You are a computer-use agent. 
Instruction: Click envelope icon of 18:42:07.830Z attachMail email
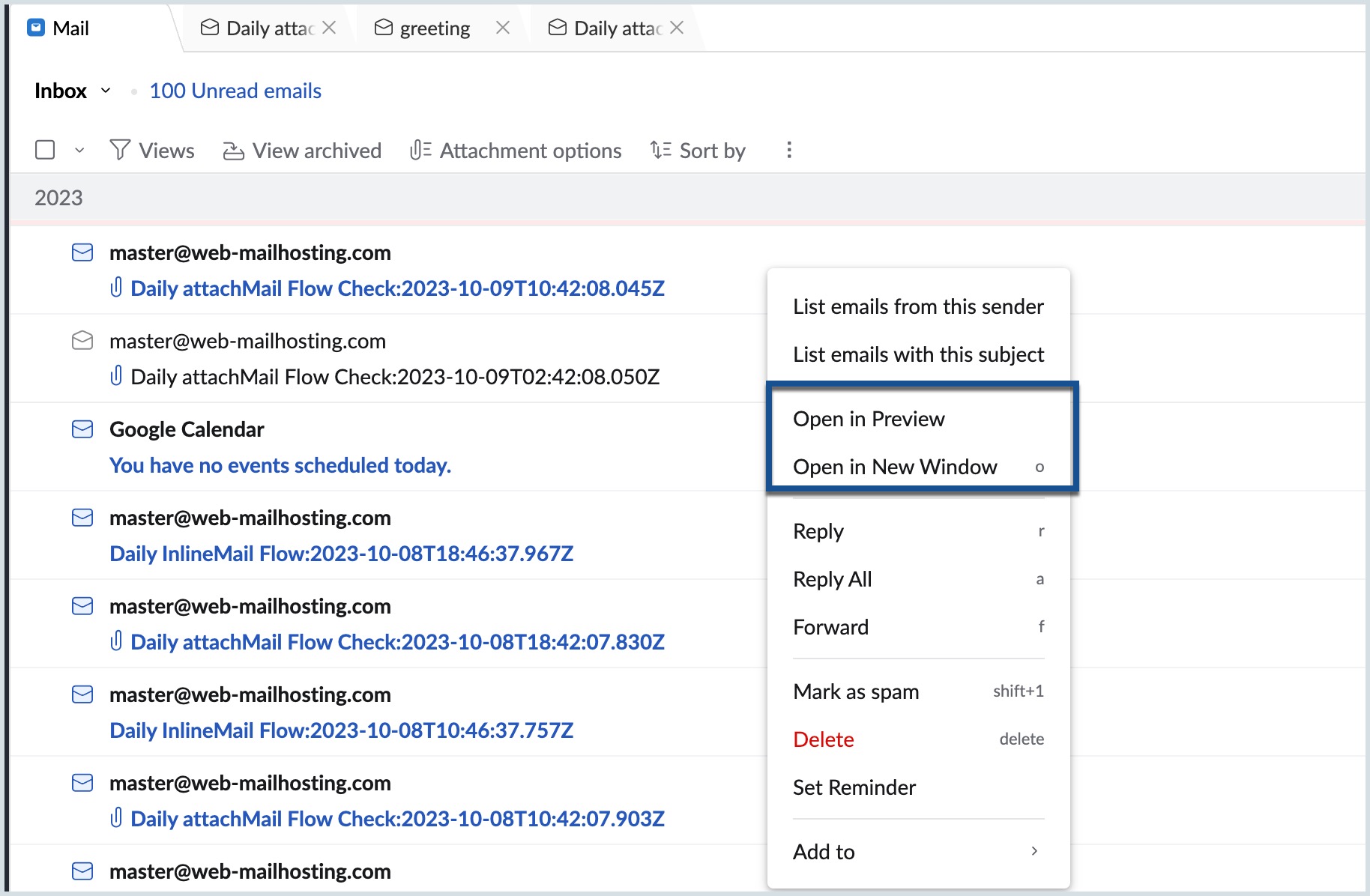tap(82, 606)
